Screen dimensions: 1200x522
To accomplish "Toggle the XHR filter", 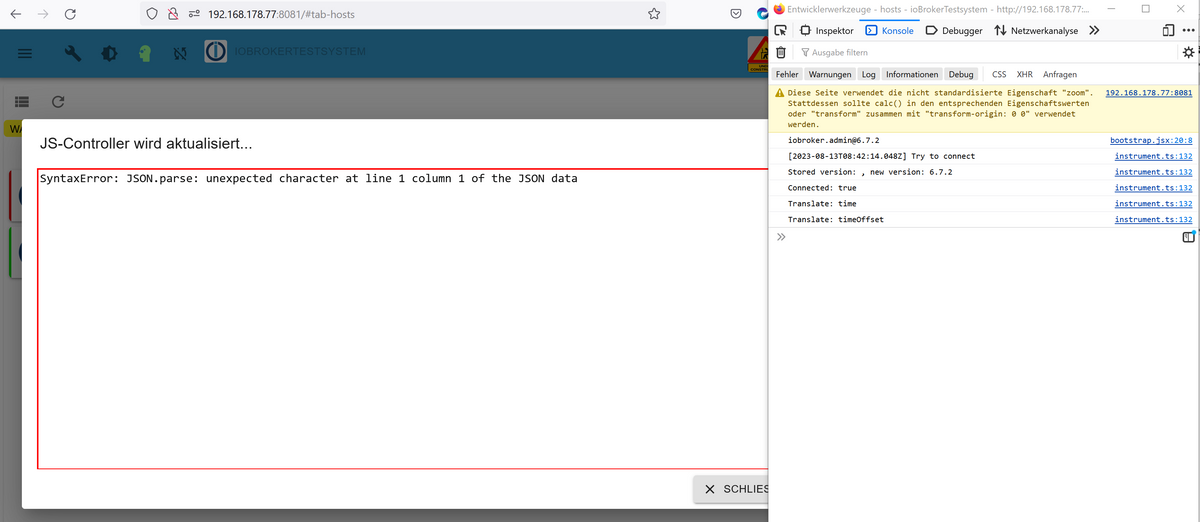I will pos(1025,74).
